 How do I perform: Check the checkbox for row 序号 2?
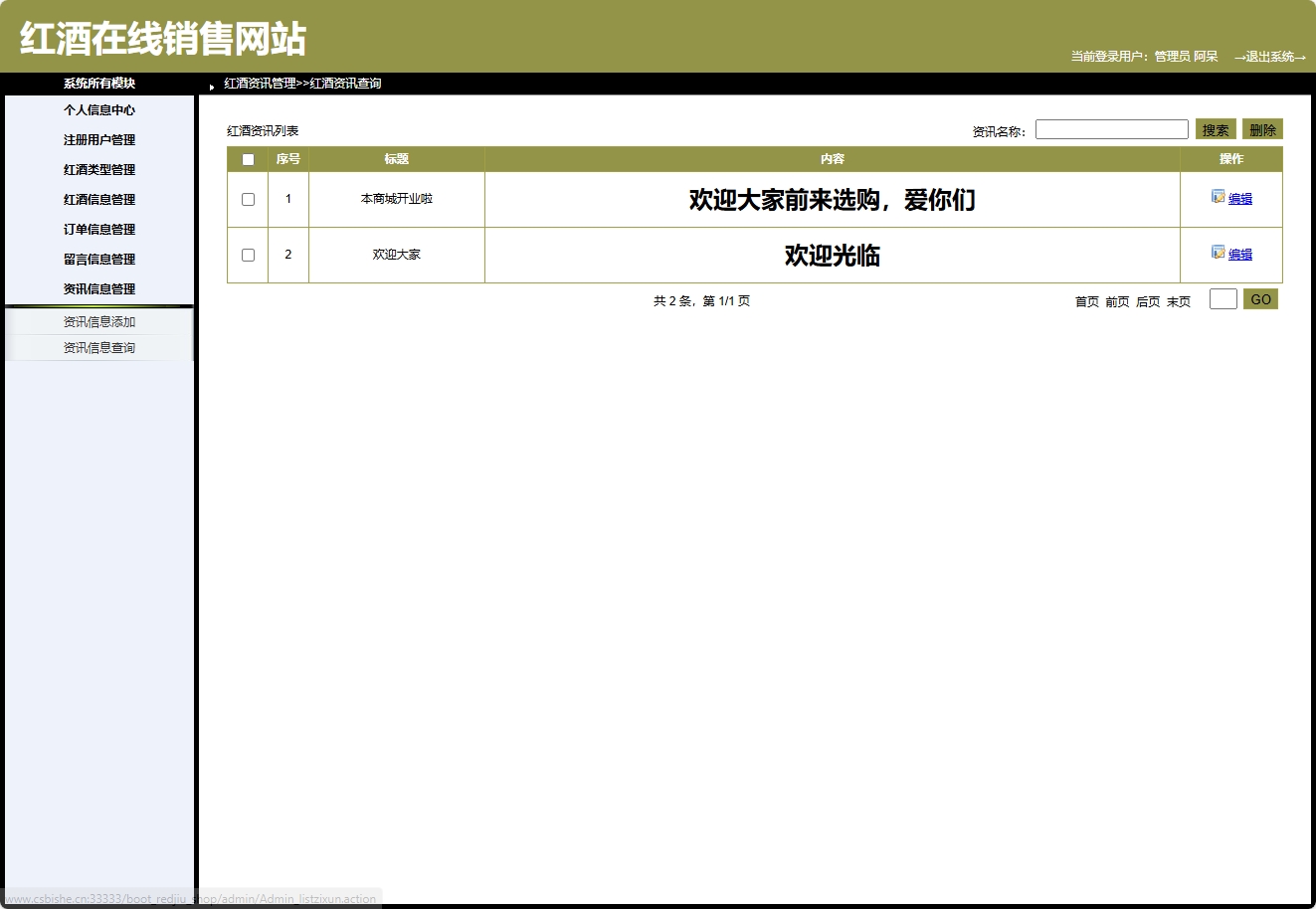pos(248,254)
